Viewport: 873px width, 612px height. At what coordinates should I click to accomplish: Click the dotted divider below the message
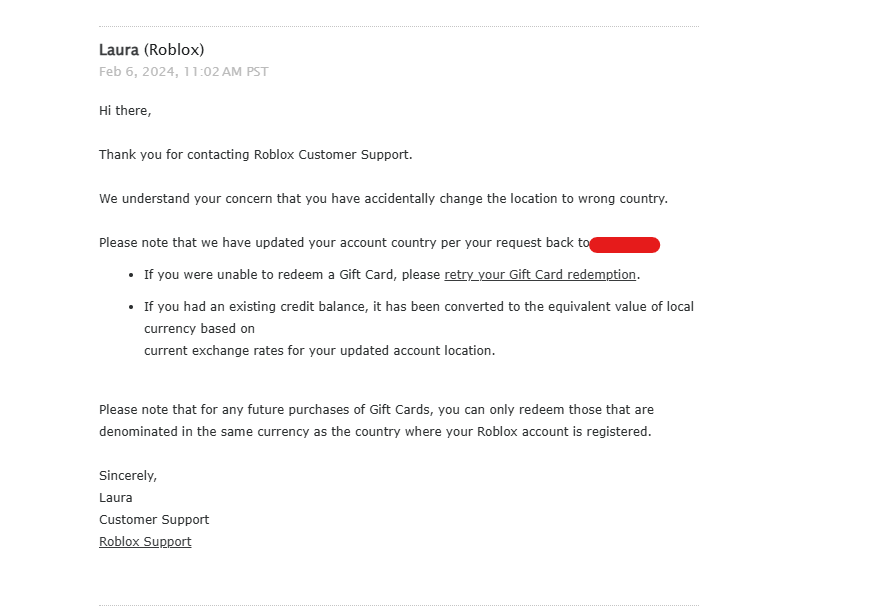coord(398,604)
